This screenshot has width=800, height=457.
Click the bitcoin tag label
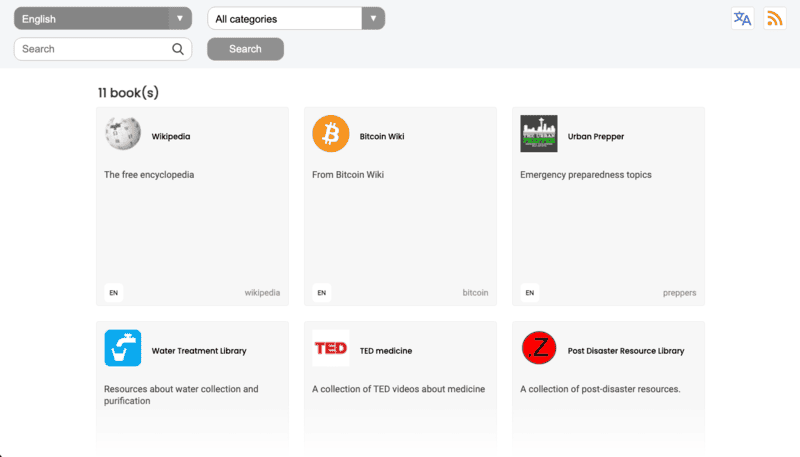(x=476, y=293)
